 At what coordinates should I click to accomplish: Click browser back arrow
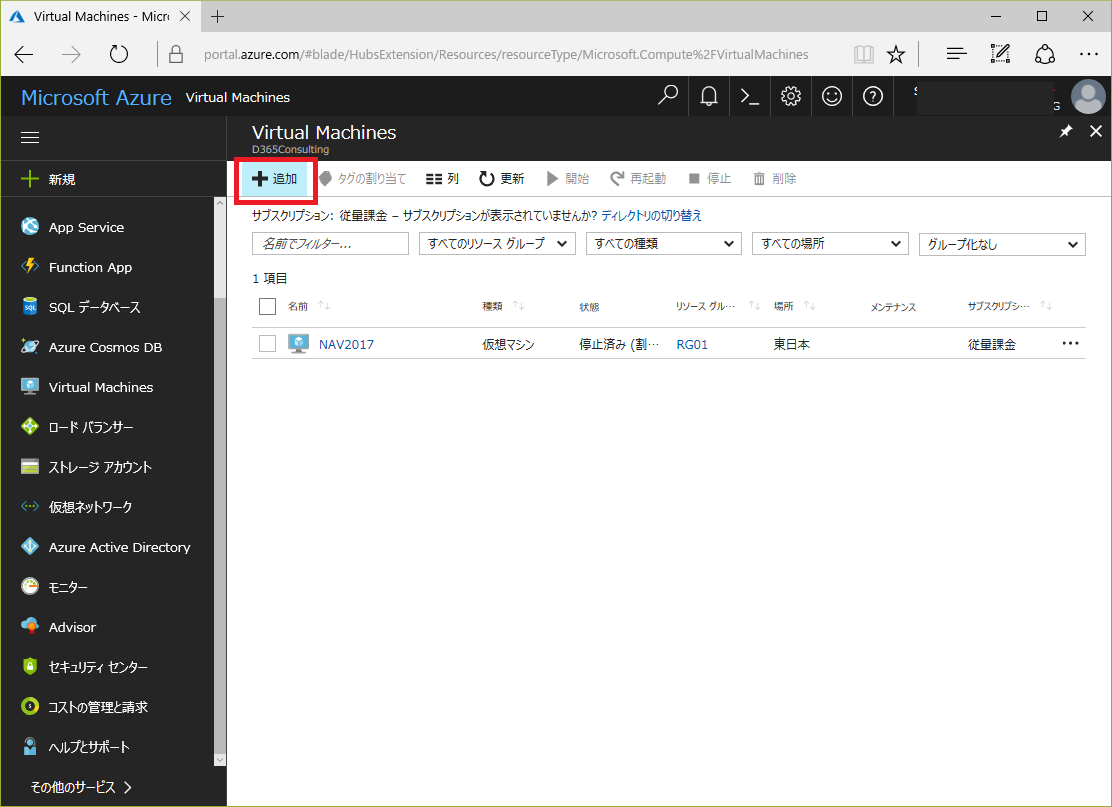pos(24,55)
